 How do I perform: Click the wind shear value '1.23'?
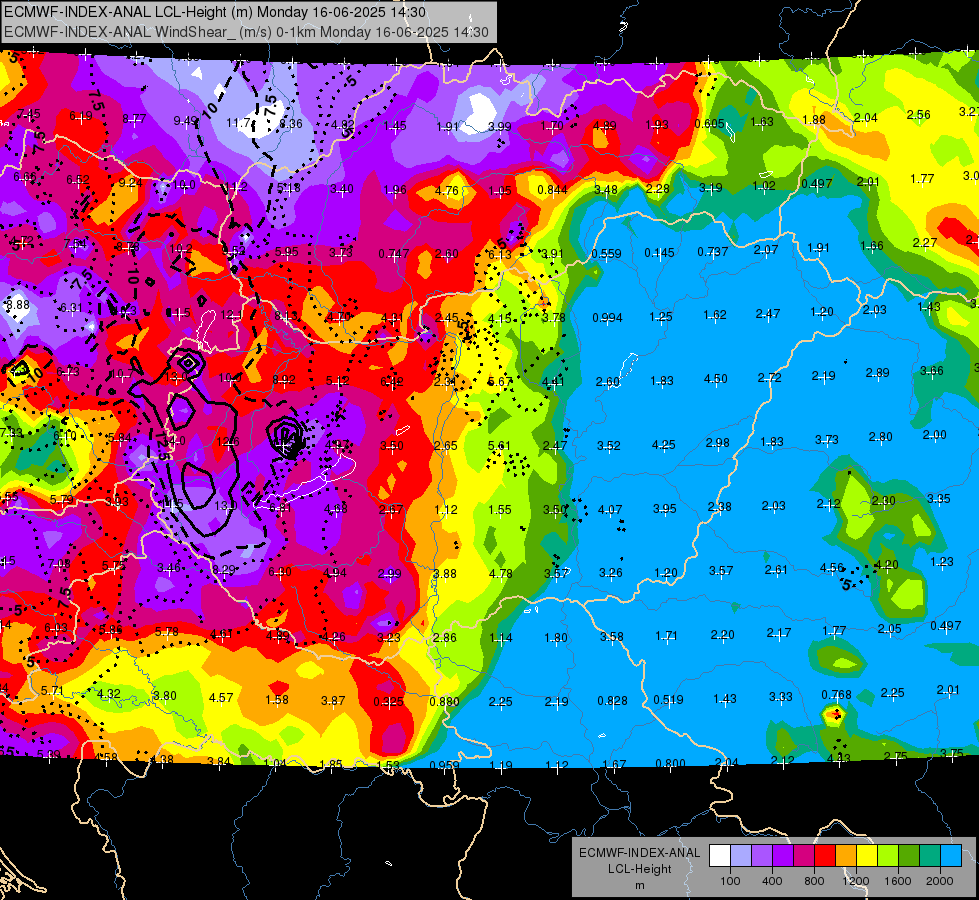(942, 561)
